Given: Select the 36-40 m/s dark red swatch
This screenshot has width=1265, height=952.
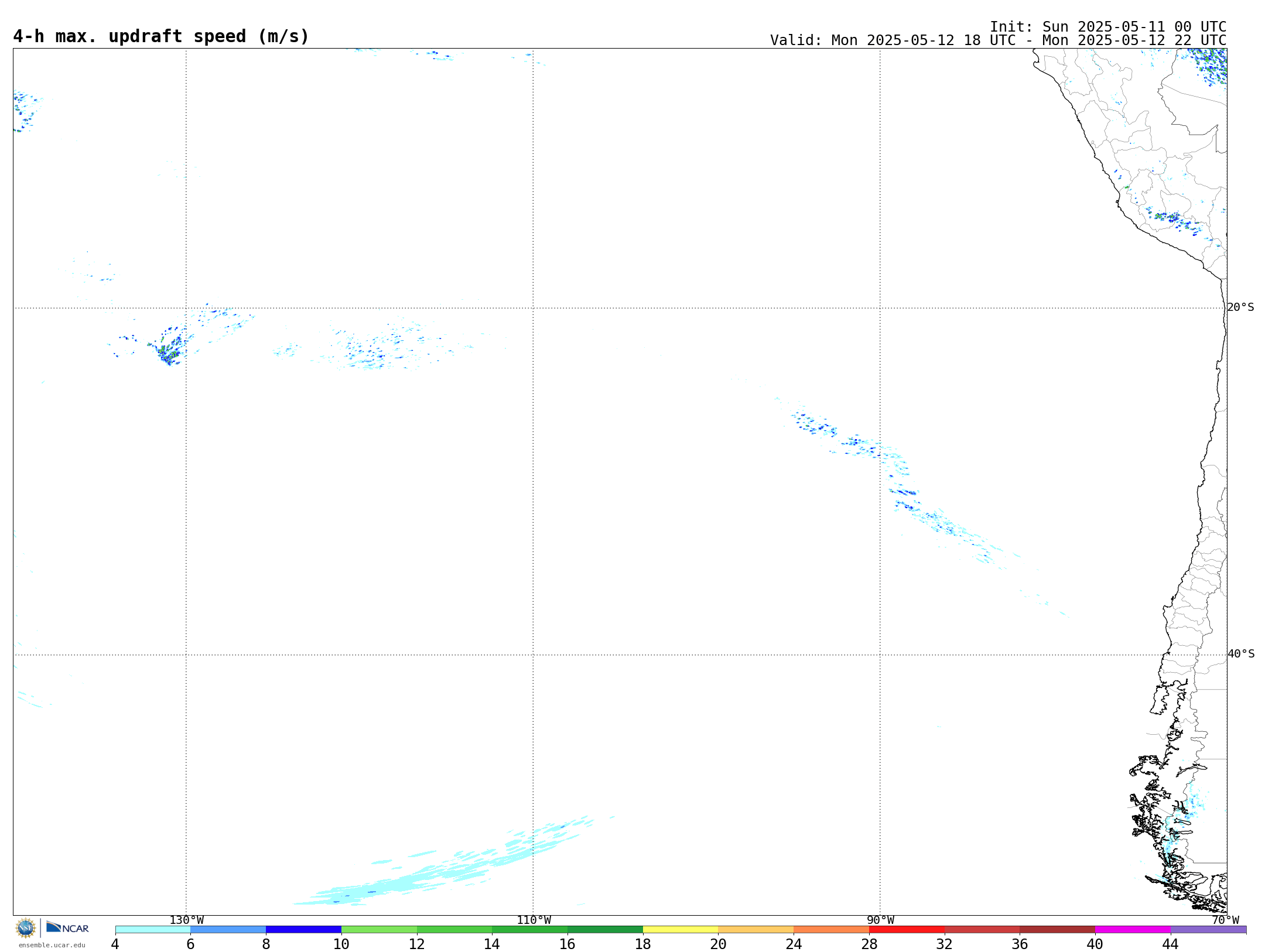Looking at the screenshot, I should coord(1057,930).
